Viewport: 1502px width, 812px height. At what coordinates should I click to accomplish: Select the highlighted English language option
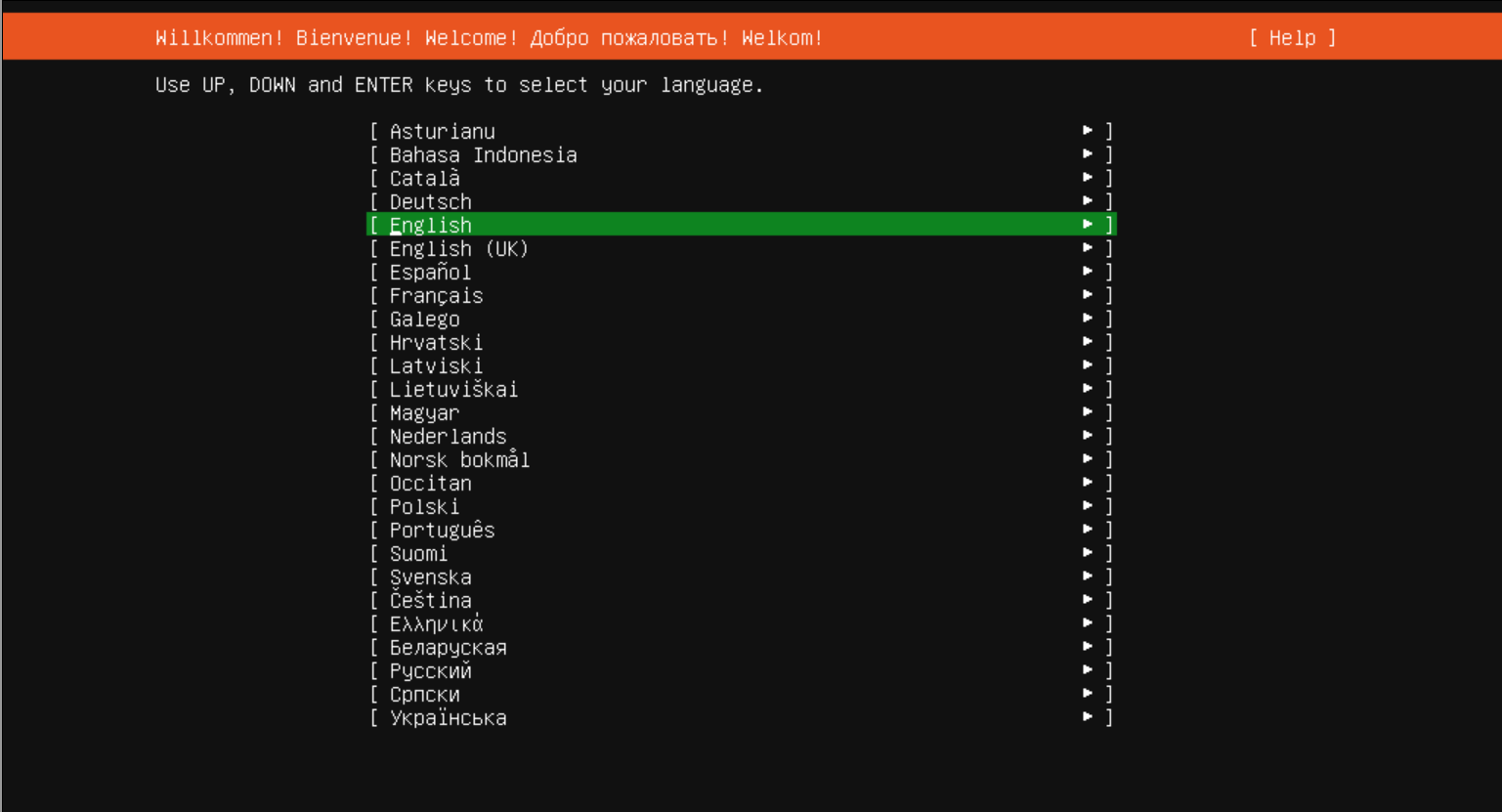click(x=431, y=226)
